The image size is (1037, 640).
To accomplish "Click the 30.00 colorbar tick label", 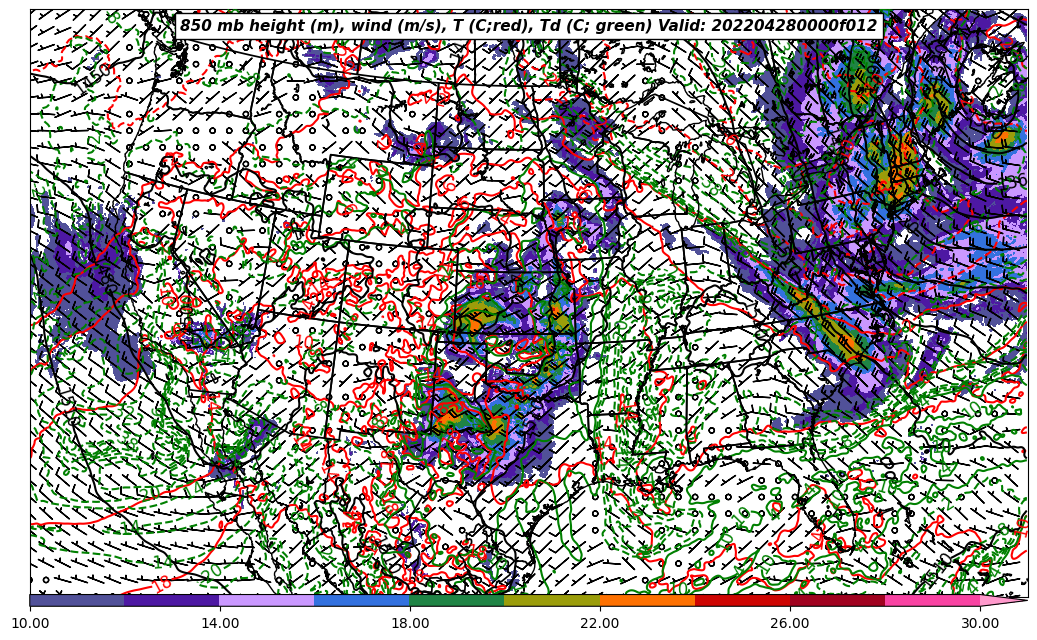I will [980, 623].
